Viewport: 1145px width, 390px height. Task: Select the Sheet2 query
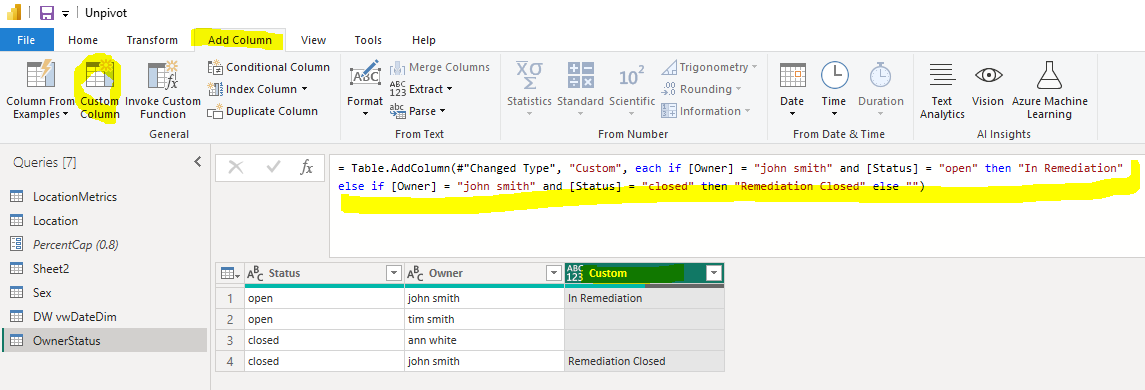(104, 269)
